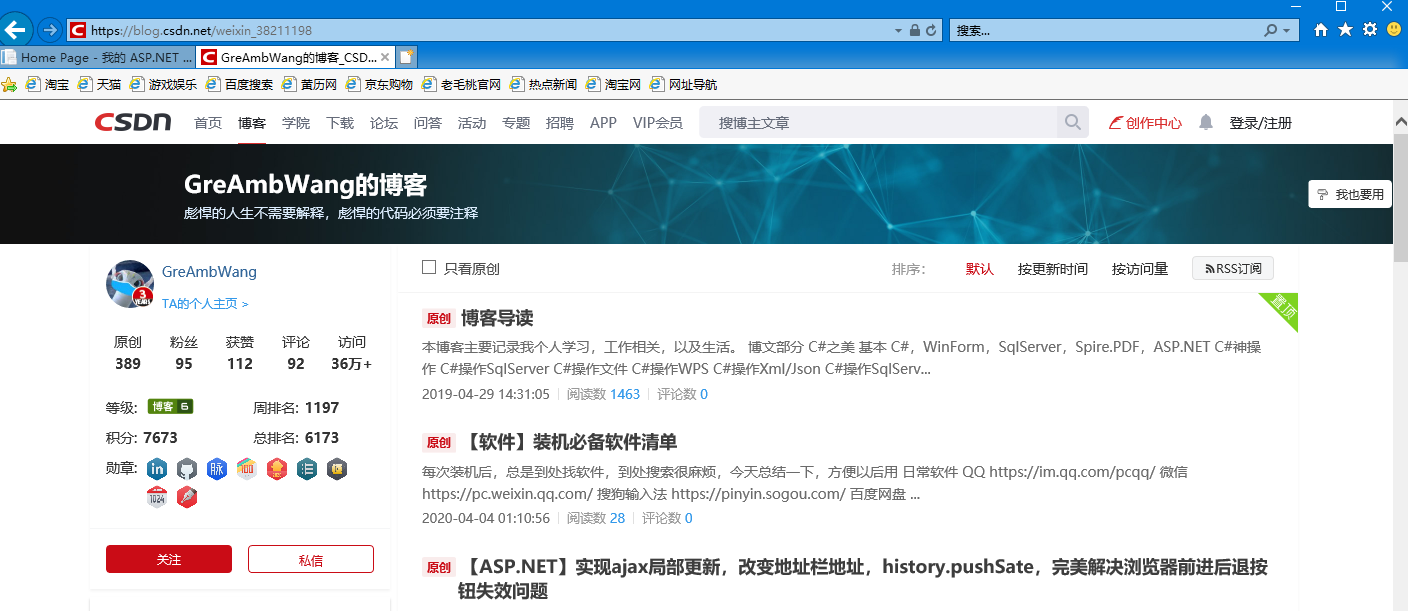Image resolution: width=1408 pixels, height=611 pixels.
Task: Click the browser Back arrow button
Action: point(17,29)
